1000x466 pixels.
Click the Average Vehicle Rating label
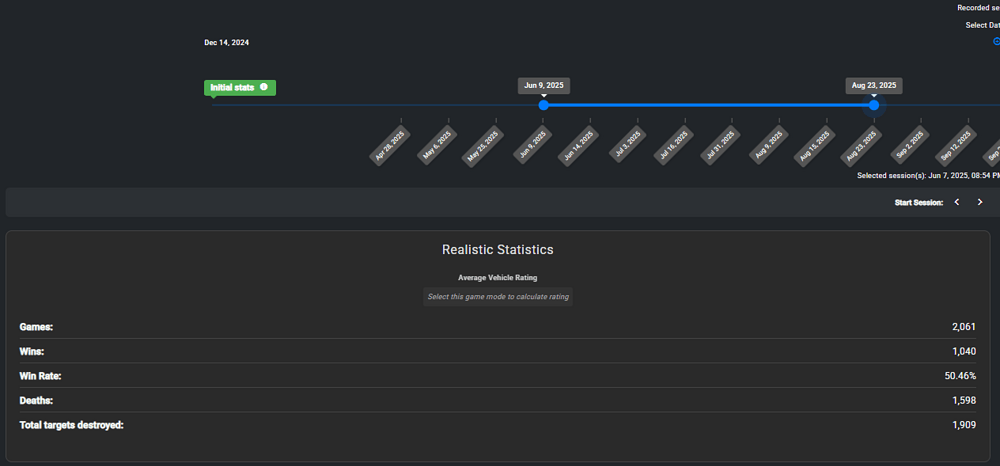[x=497, y=278]
